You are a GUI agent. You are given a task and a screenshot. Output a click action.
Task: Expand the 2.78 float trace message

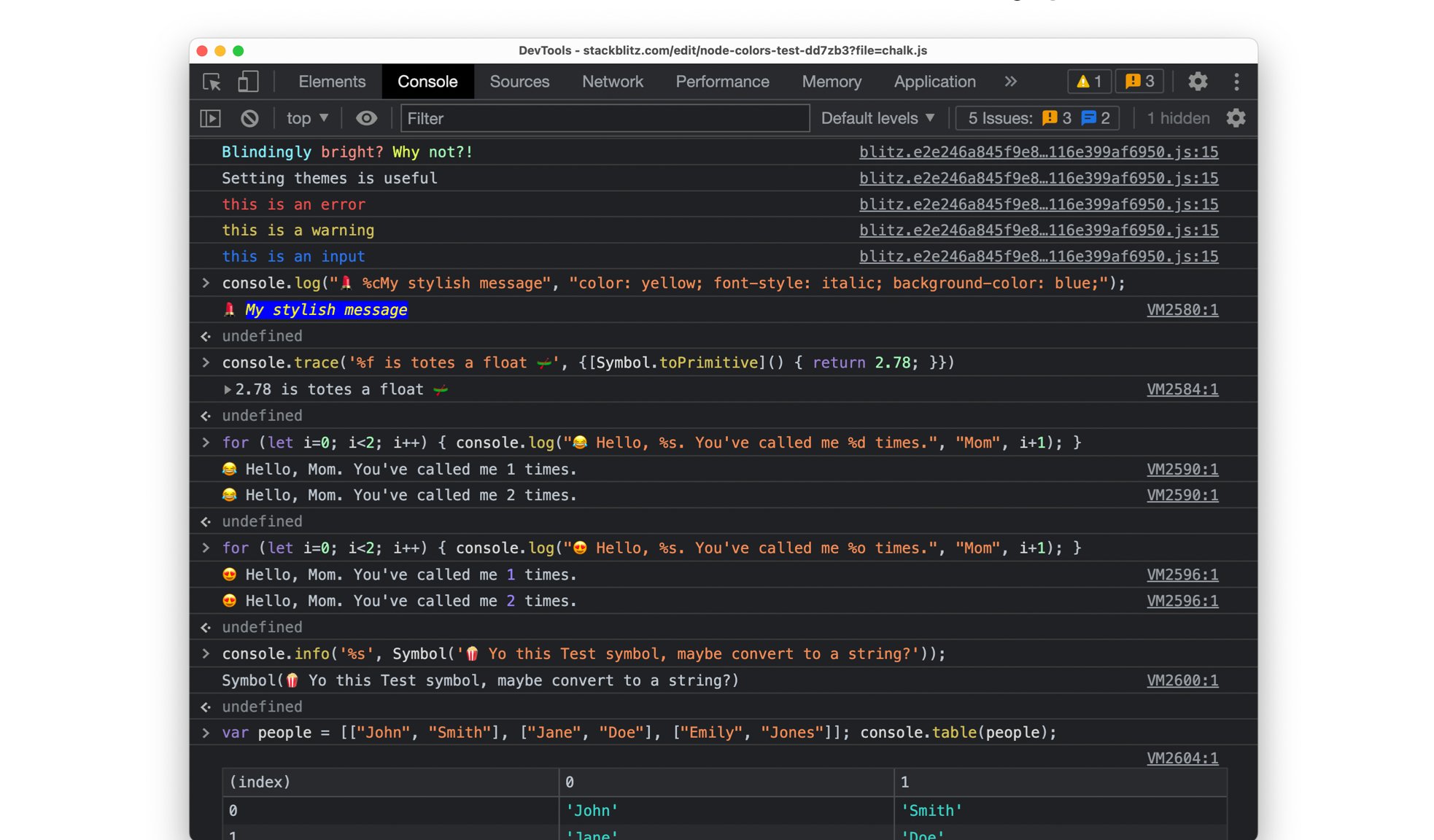[x=228, y=389]
